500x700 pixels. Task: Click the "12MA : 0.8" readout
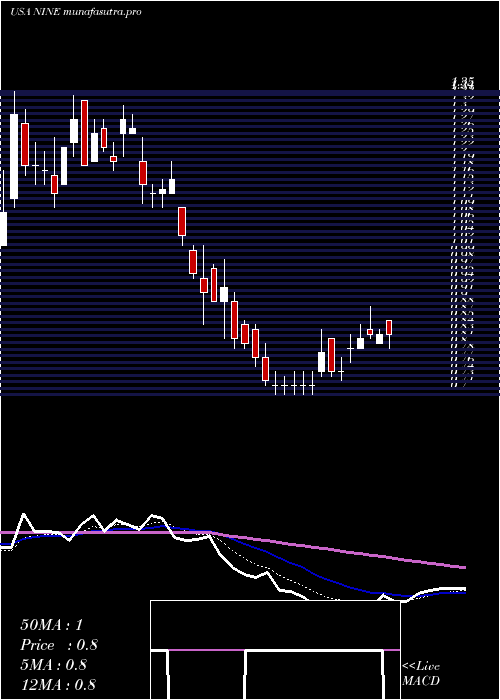(58, 685)
